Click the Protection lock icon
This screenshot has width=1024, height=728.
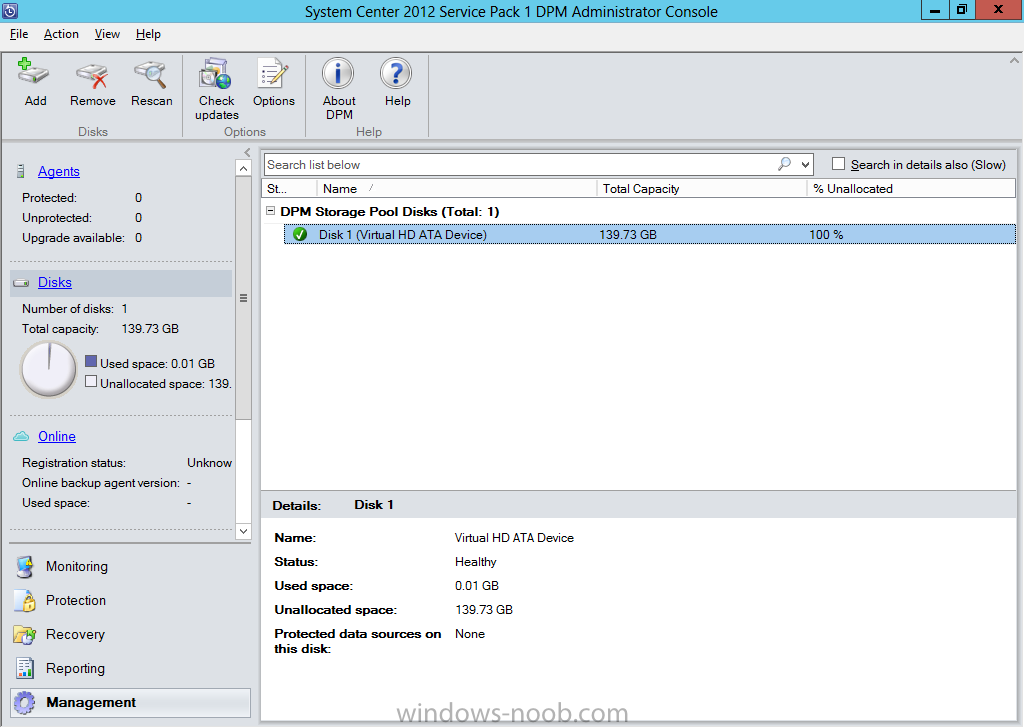[x=25, y=601]
